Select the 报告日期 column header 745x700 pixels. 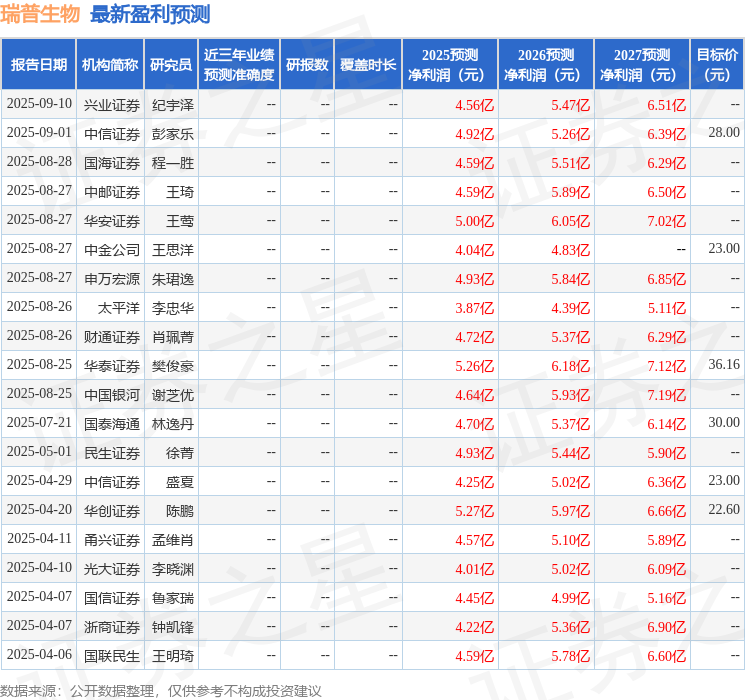(x=38, y=65)
